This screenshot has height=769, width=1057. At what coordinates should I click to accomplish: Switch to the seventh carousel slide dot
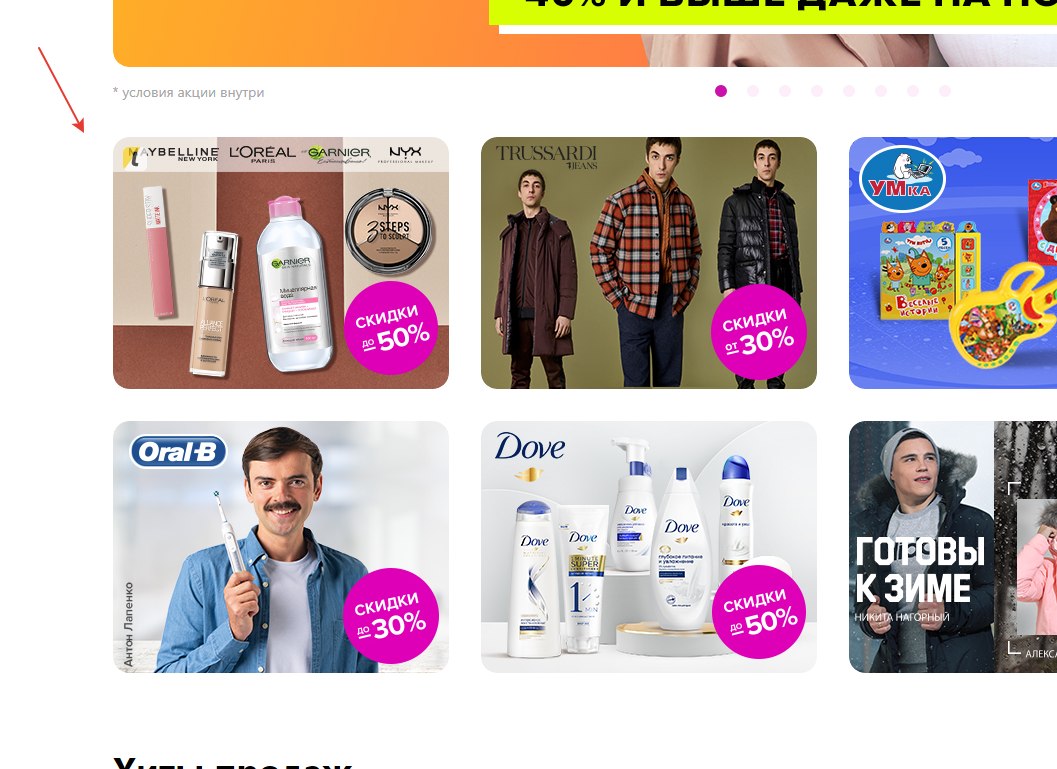[x=913, y=91]
